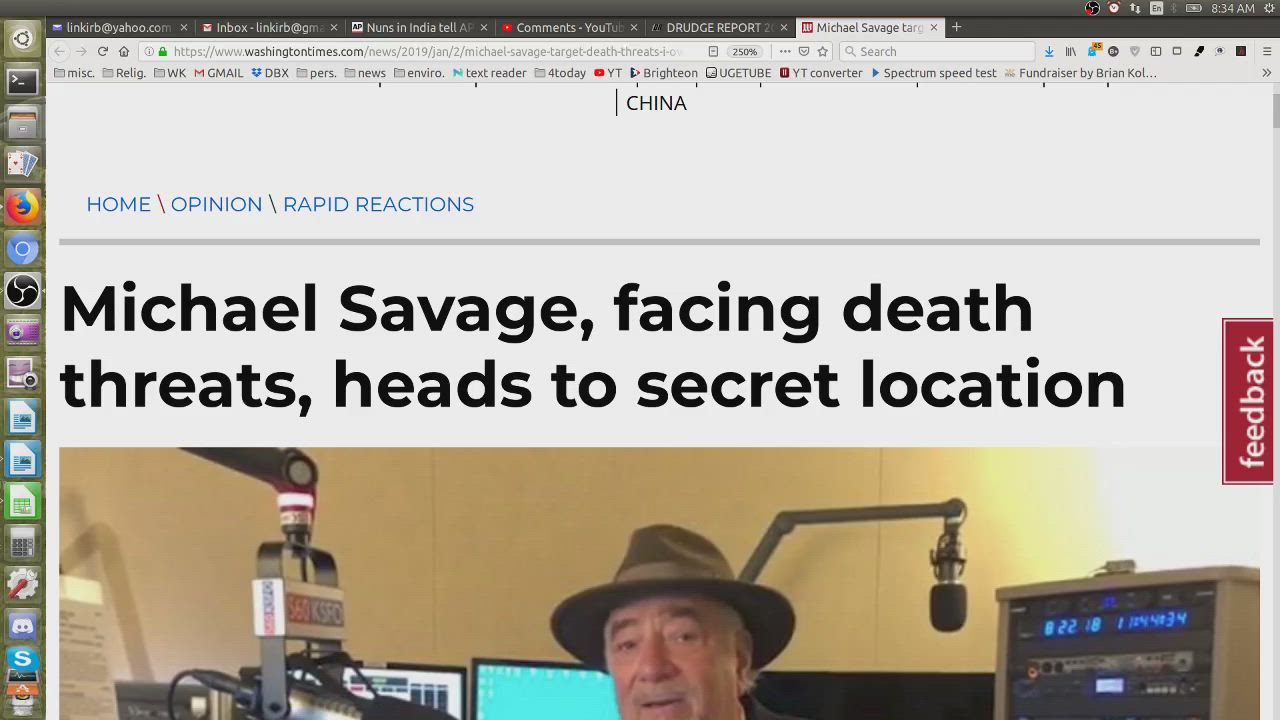Open the Firefox Library icon

pyautogui.click(x=1070, y=51)
